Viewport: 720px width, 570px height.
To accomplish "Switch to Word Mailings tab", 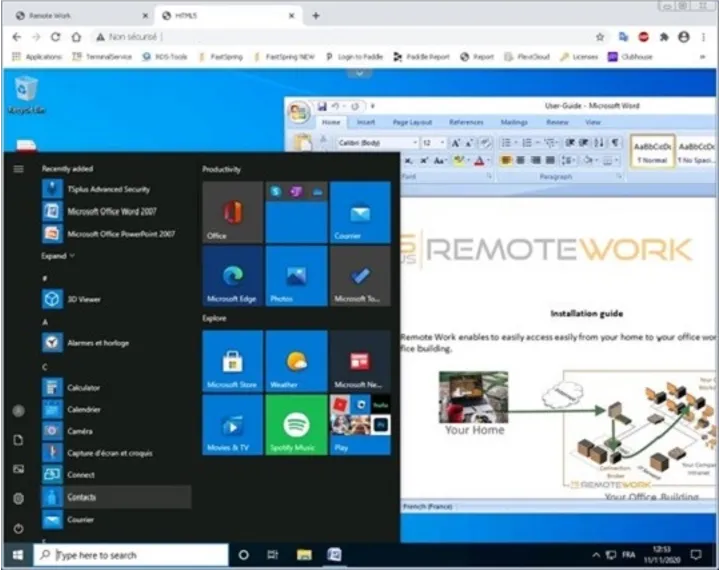I will (514, 122).
